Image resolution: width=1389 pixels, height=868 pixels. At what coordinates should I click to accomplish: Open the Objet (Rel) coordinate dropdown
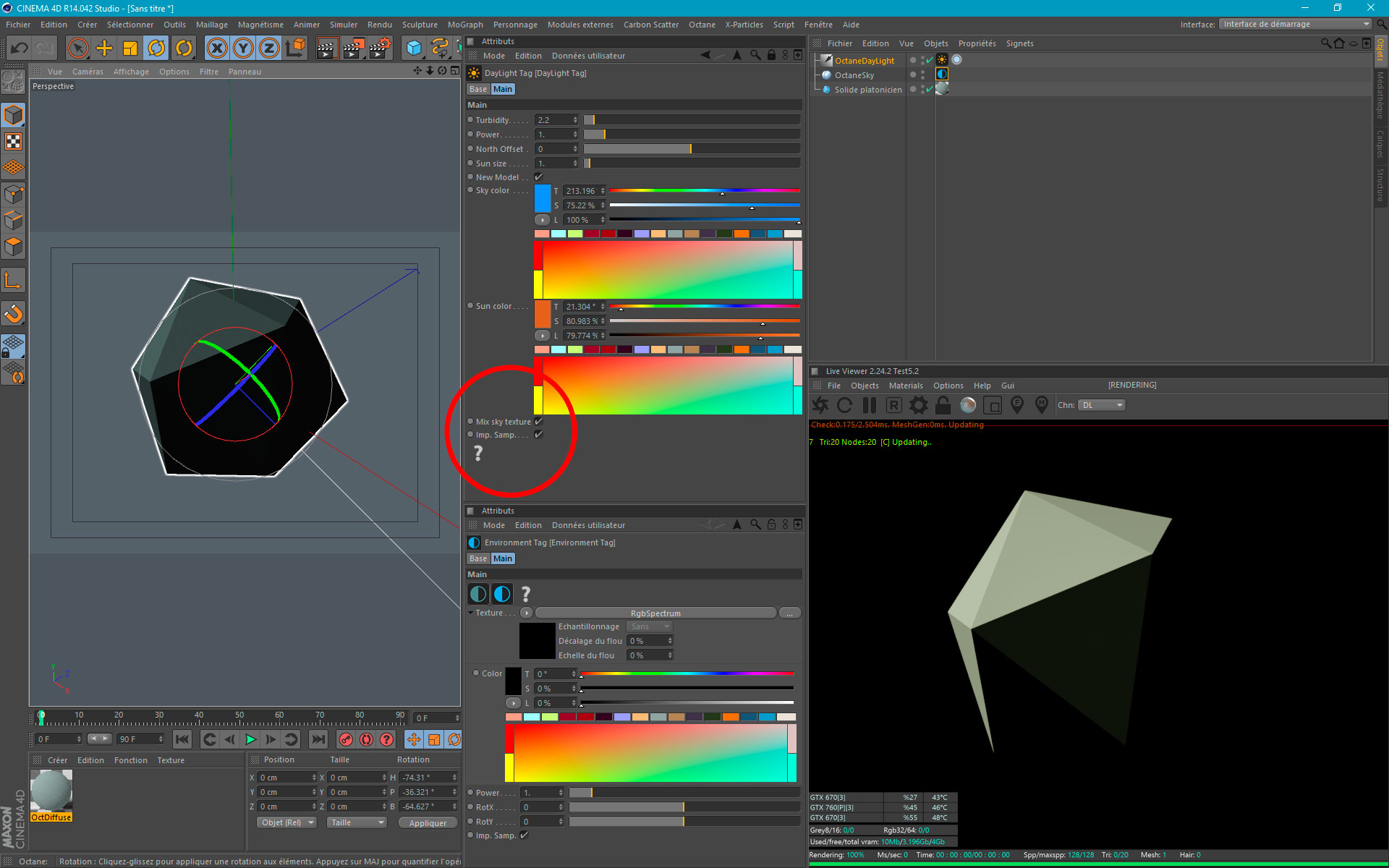pos(287,822)
